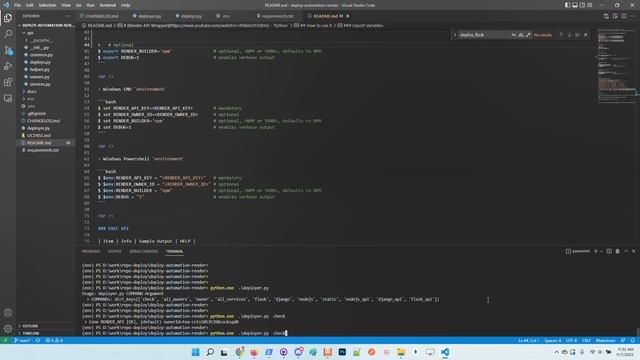640x360 pixels.
Task: Toggle bottom panel layout button
Action: tap(575, 5)
